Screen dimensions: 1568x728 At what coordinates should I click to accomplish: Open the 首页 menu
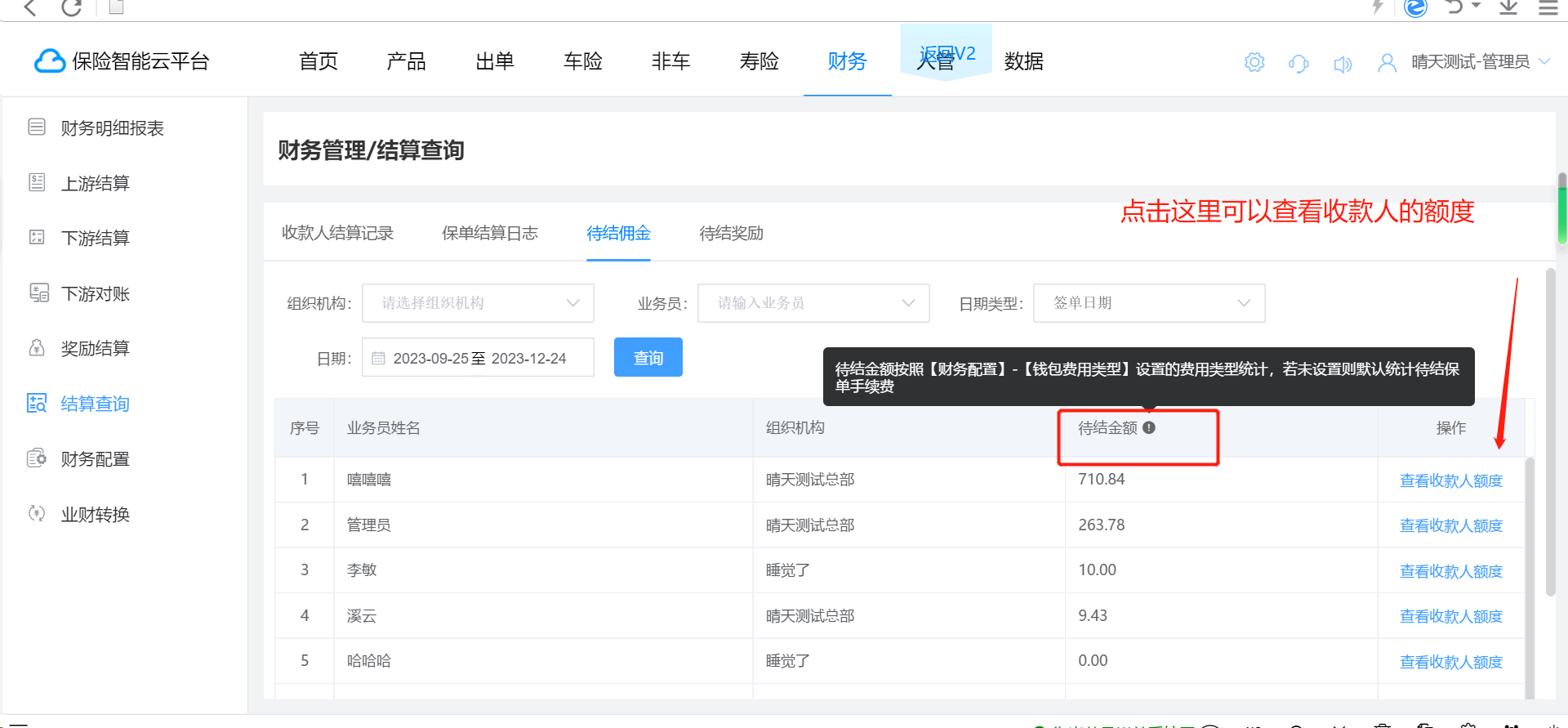(x=318, y=61)
